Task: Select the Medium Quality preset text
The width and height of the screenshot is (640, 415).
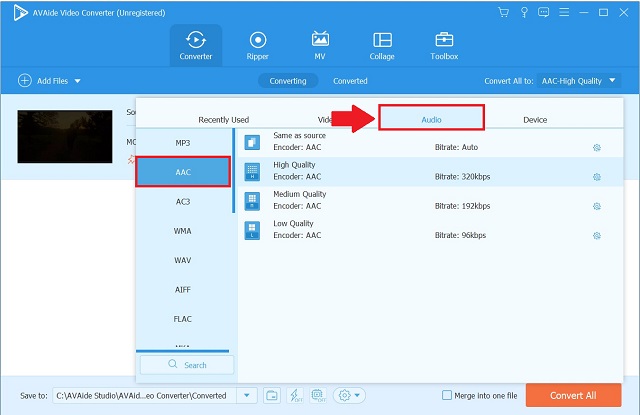Action: click(x=300, y=194)
